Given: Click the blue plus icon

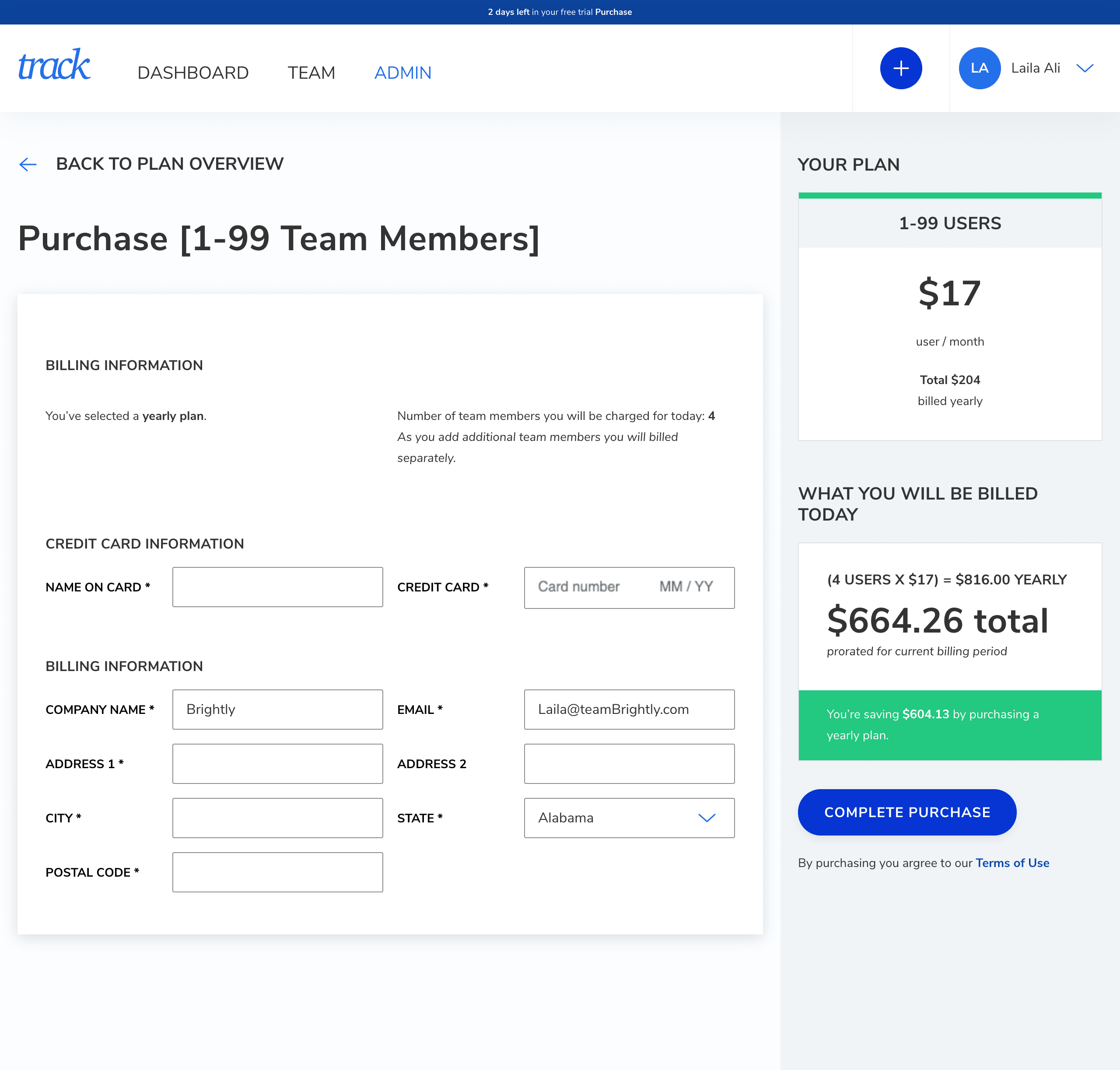Looking at the screenshot, I should (x=901, y=68).
